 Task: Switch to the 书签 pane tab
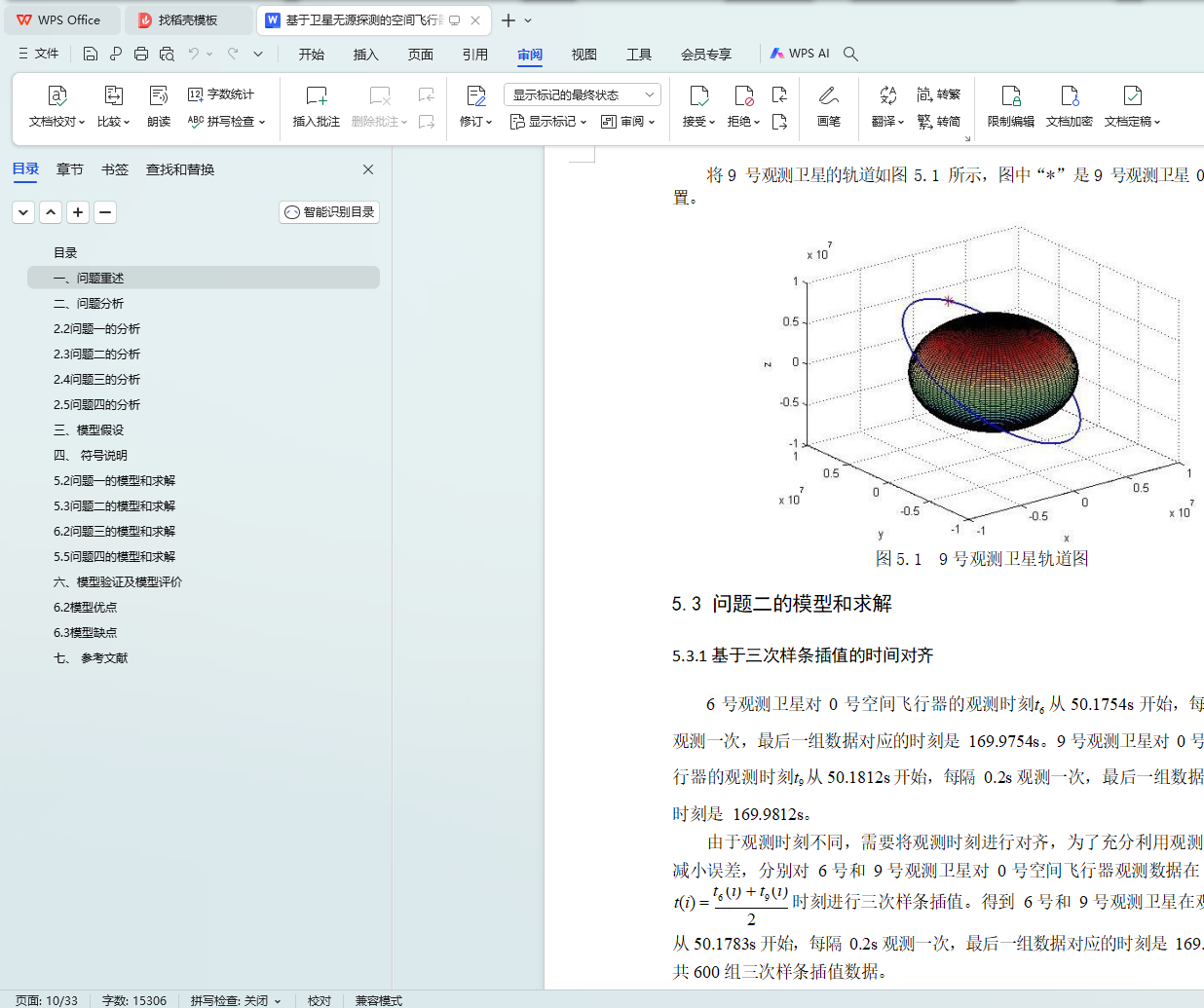coord(115,169)
